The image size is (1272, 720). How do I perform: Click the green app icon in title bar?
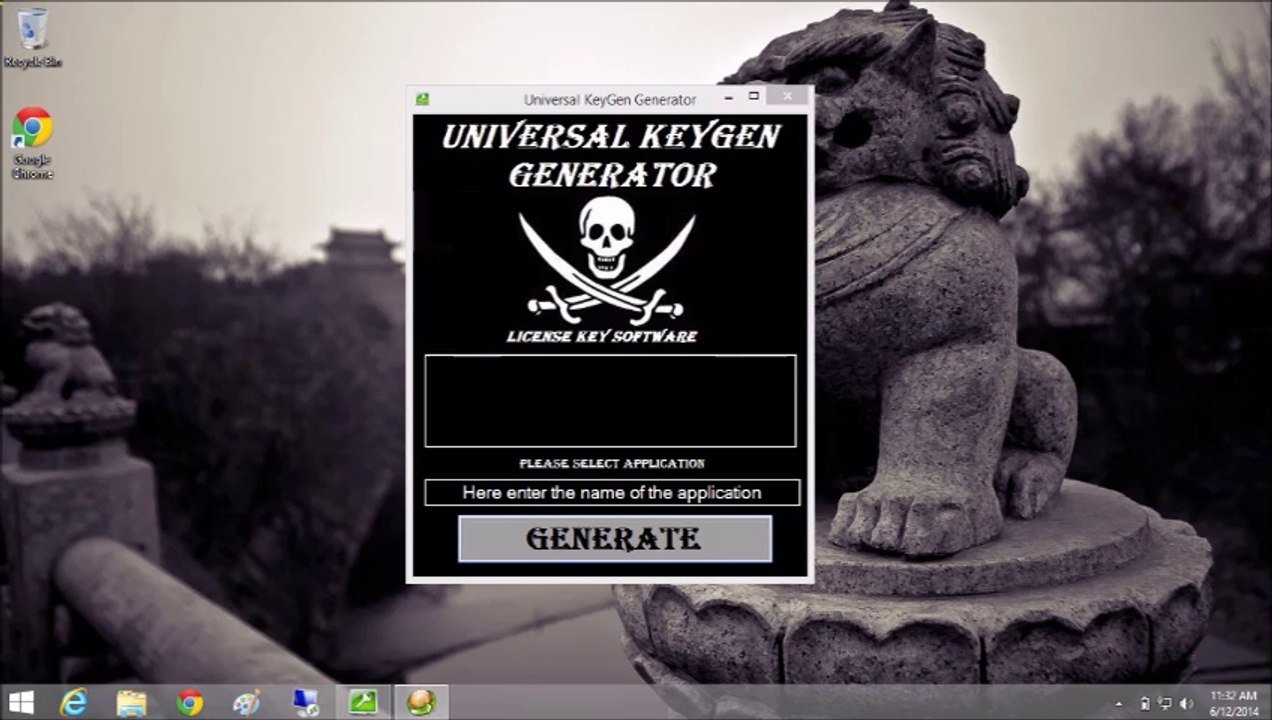(x=423, y=99)
